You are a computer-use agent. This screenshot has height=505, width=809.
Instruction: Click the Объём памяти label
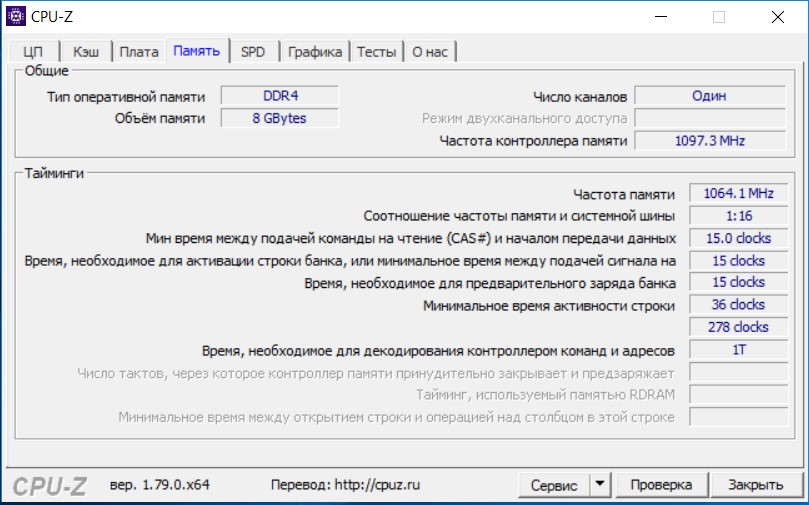(x=160, y=119)
